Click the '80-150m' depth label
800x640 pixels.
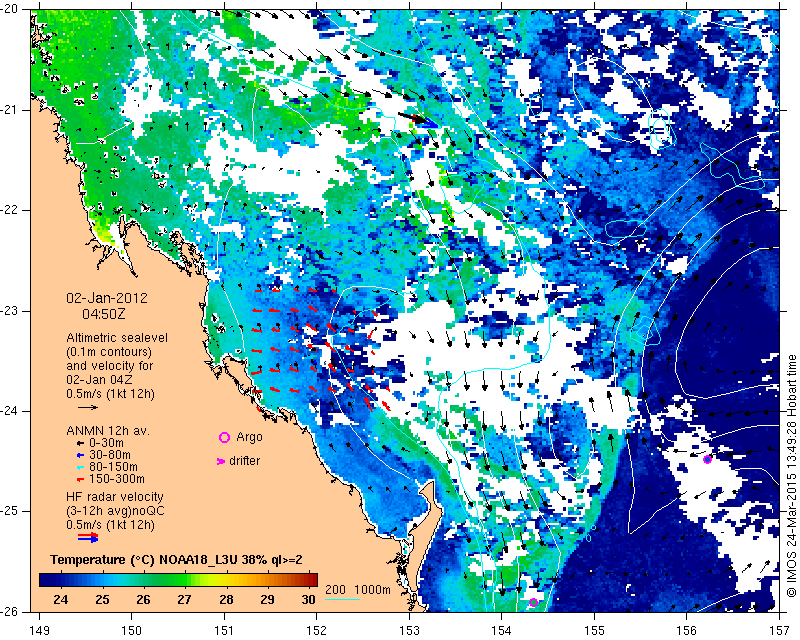[x=113, y=467]
